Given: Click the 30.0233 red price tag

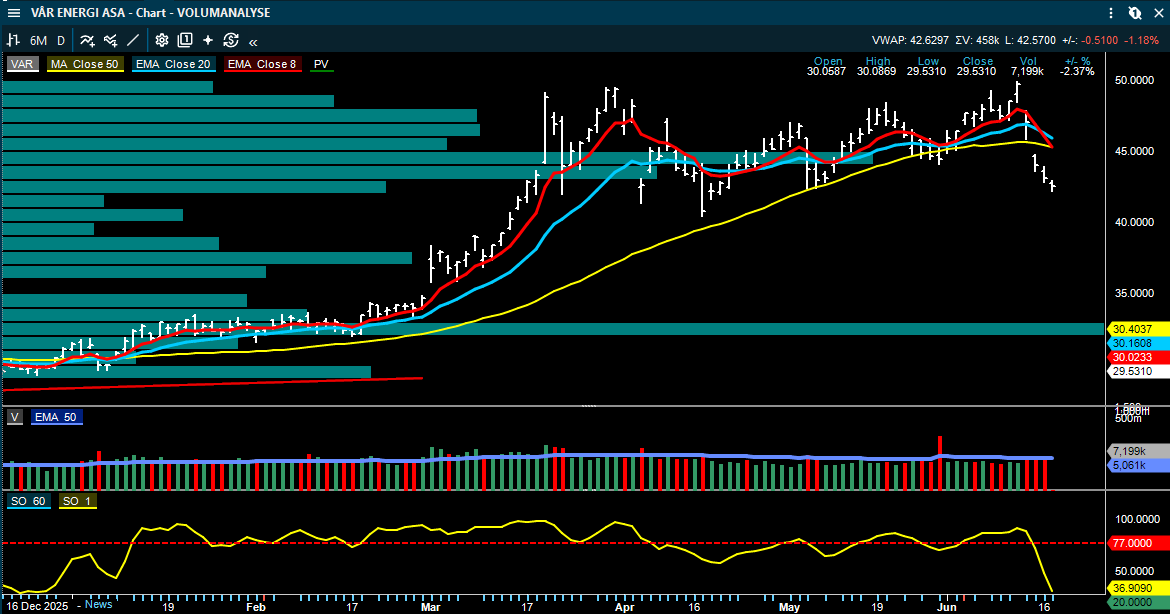Looking at the screenshot, I should click(x=1137, y=357).
